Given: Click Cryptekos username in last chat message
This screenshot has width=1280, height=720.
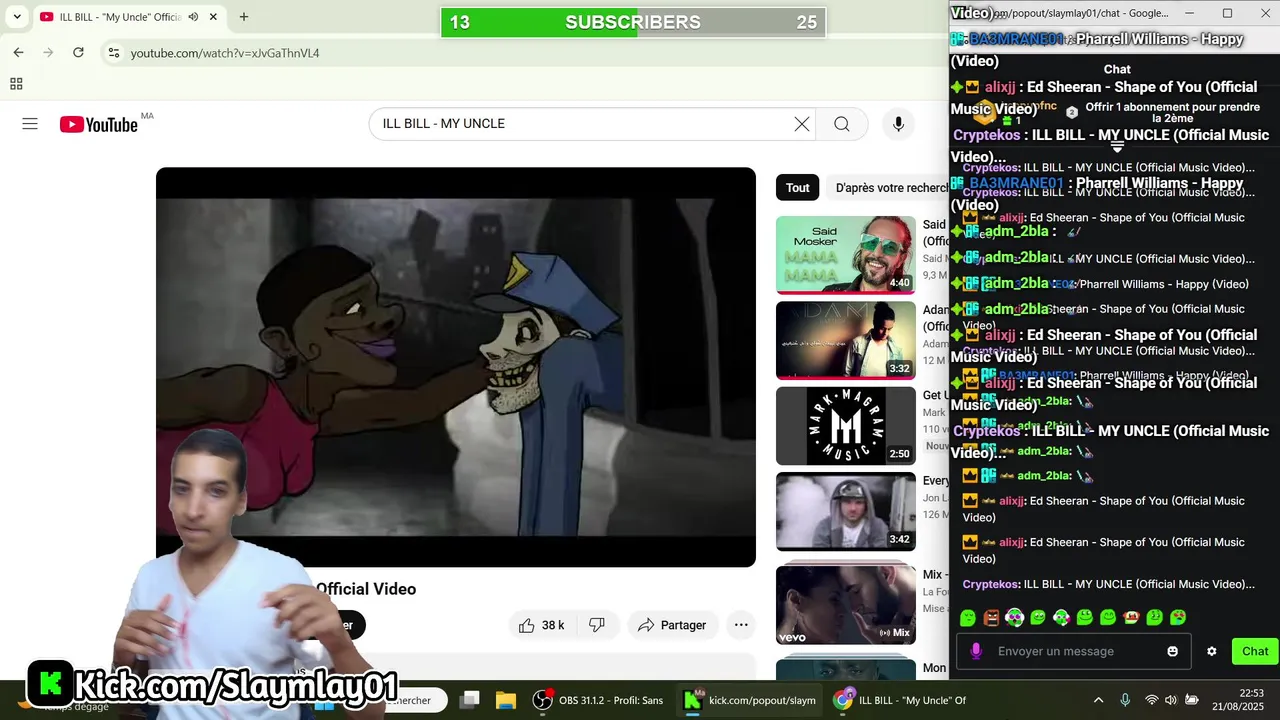Looking at the screenshot, I should coord(990,584).
